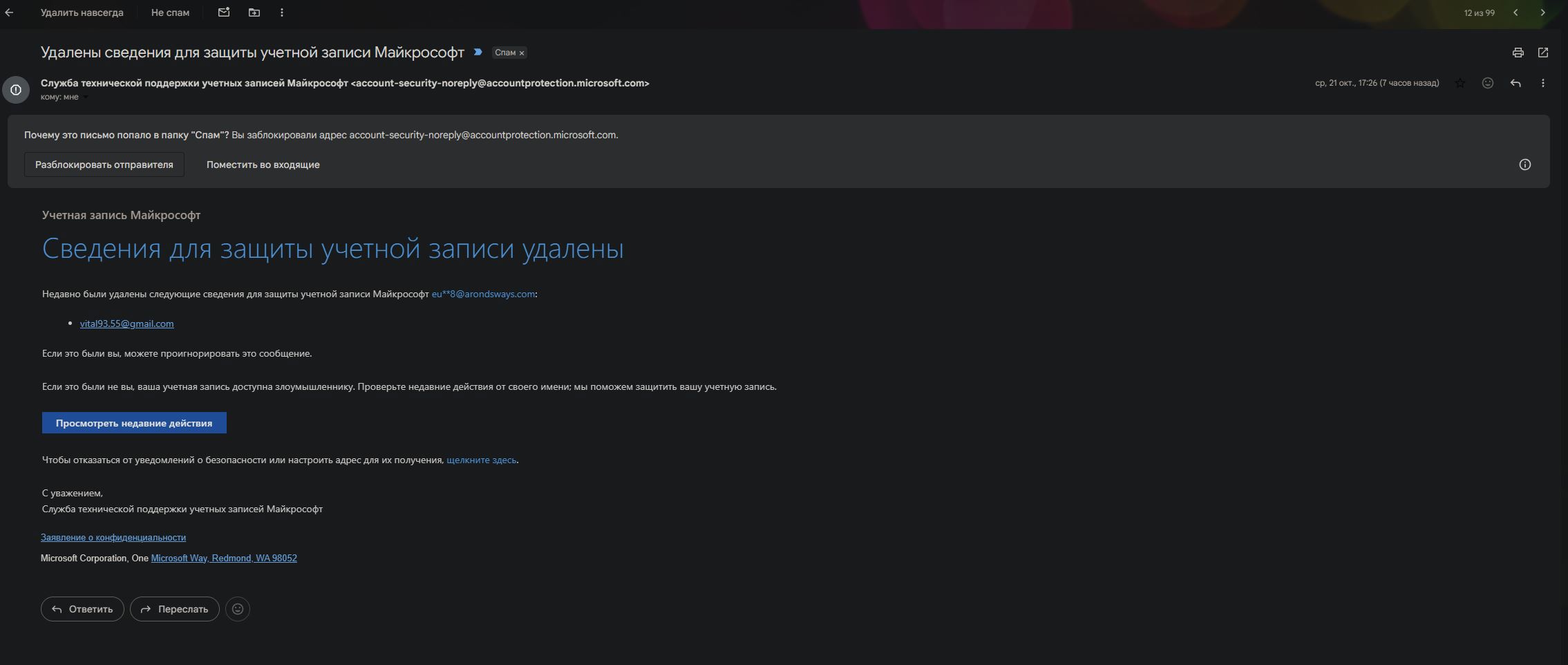Show info about the spam notice
Screen dimensions: 1568x665
pos(1525,165)
